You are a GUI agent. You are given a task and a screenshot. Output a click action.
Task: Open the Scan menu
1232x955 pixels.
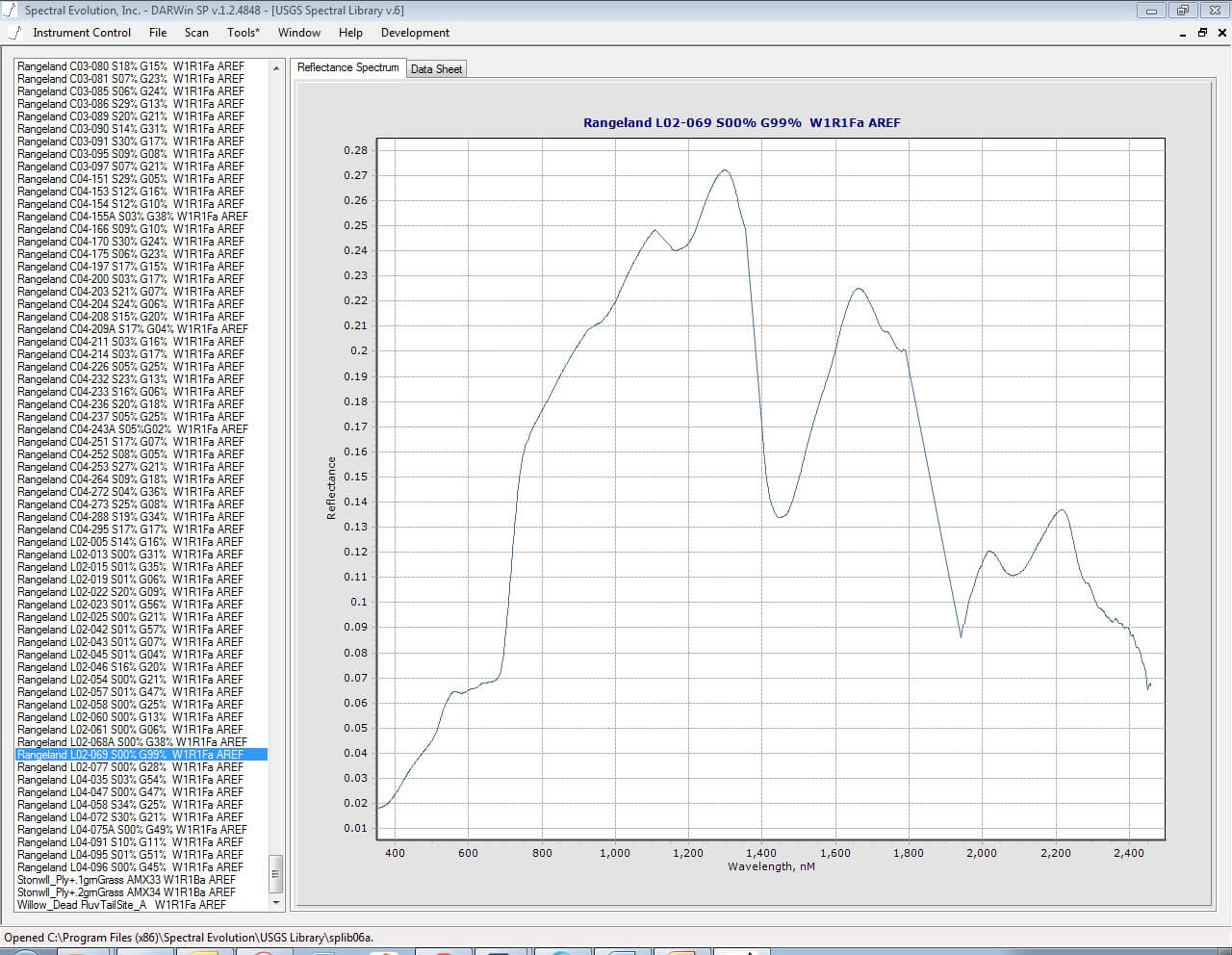(x=196, y=33)
